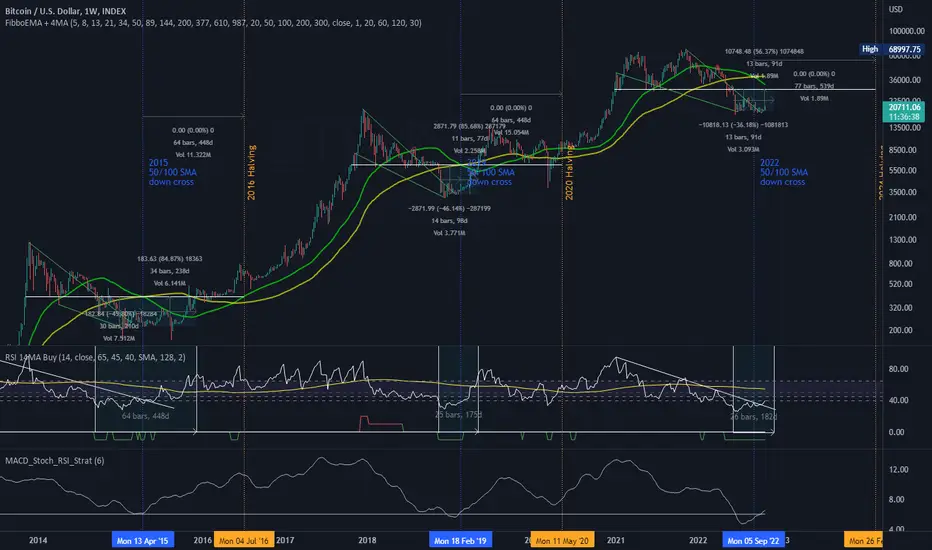Click the 12.00 level on MACD axis
Screen dimensions: 932x550
coord(898,469)
